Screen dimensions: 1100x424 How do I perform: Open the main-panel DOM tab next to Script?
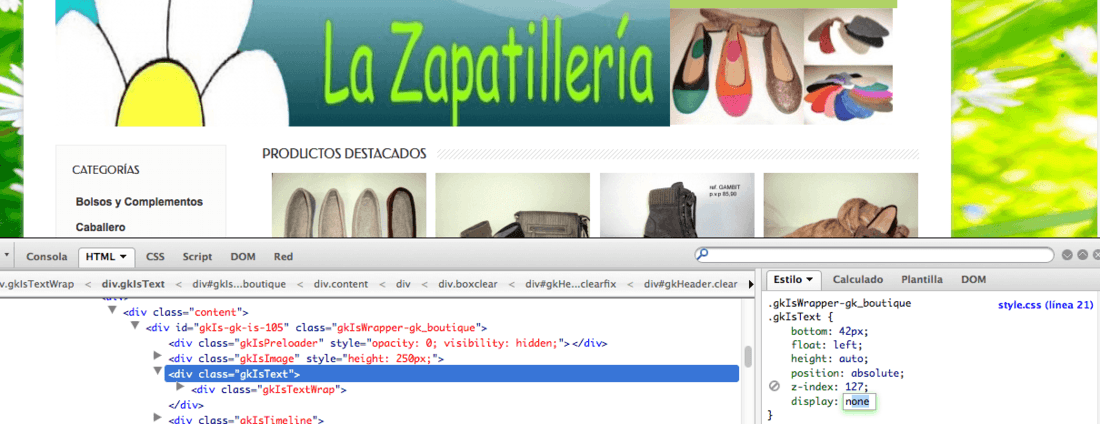tap(243, 257)
